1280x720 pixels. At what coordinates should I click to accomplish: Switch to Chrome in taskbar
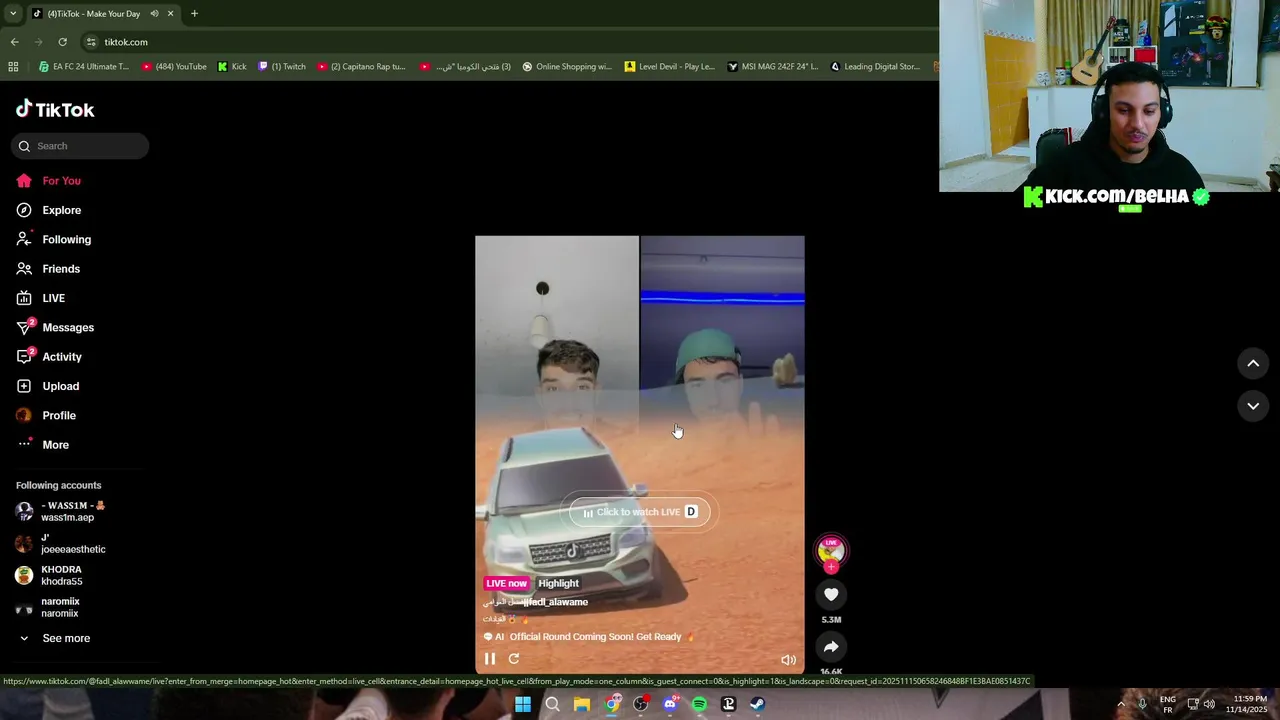pyautogui.click(x=612, y=704)
